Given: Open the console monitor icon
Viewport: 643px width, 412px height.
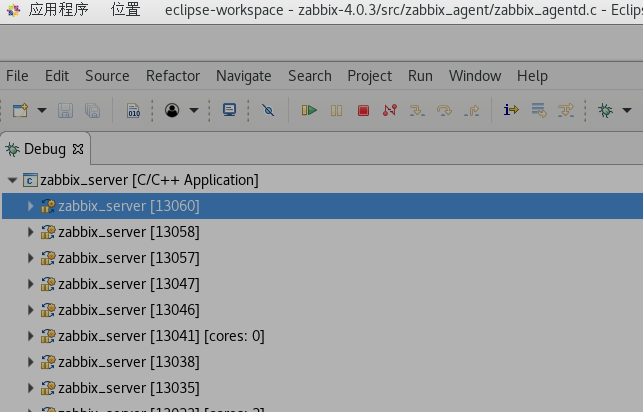Looking at the screenshot, I should pos(229,110).
